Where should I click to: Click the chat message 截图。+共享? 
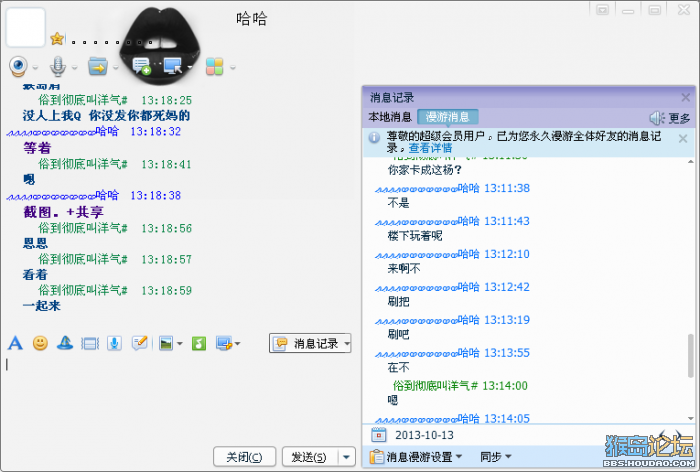tap(63, 212)
